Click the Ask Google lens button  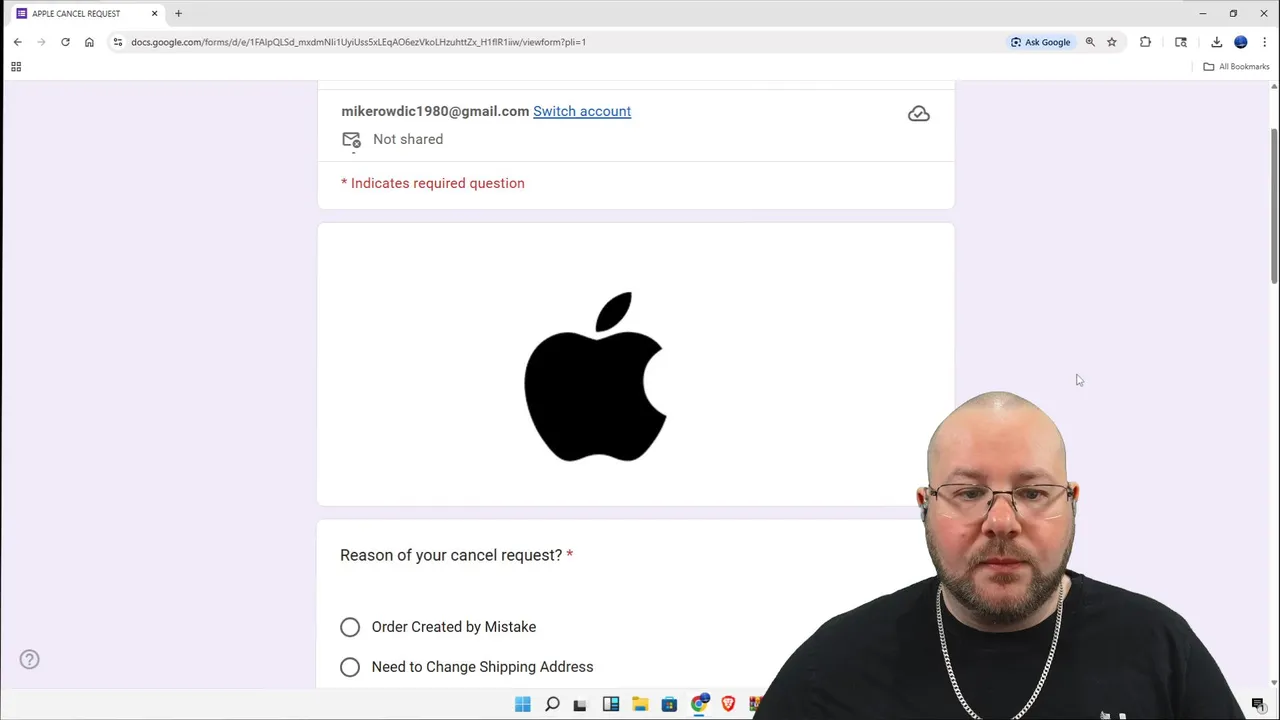(x=1040, y=42)
